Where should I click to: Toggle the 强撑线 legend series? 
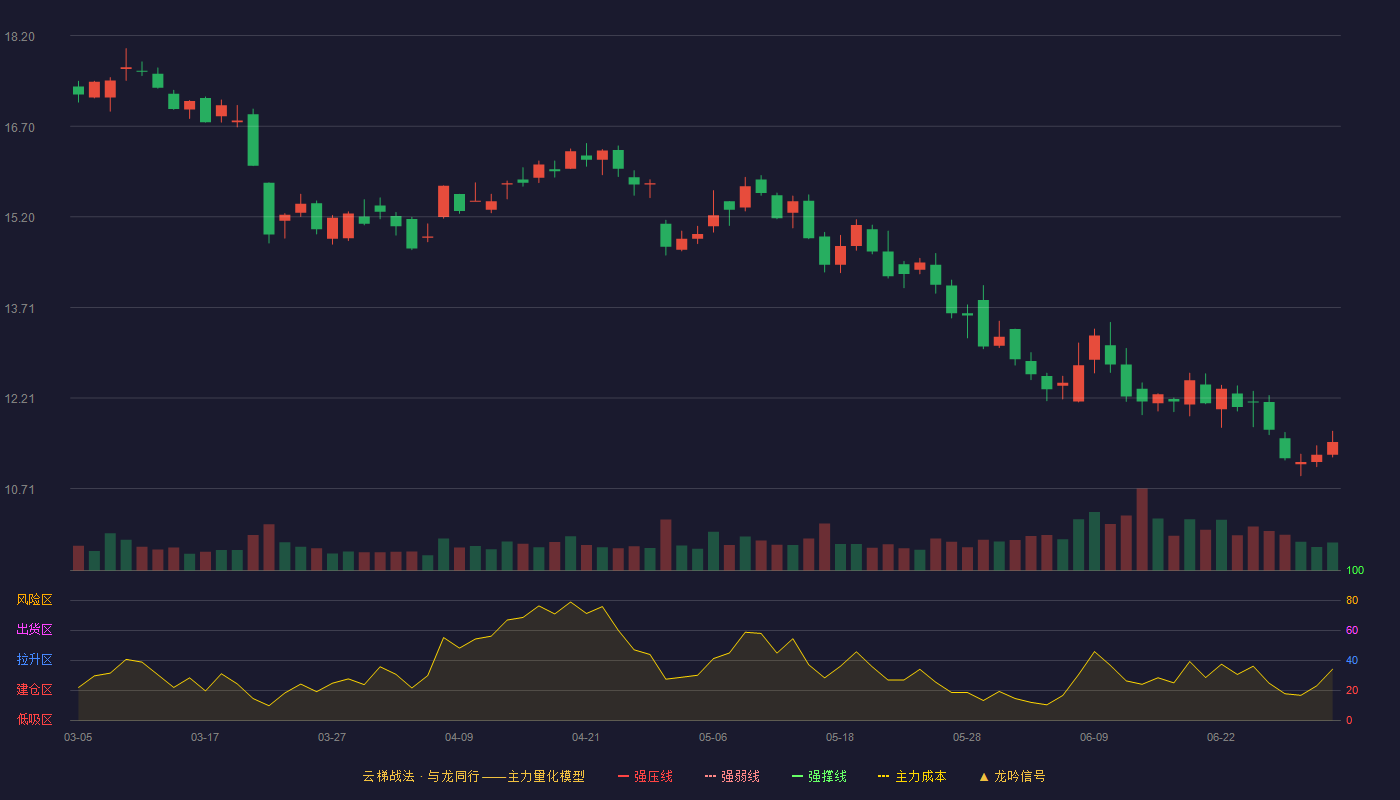[819, 776]
